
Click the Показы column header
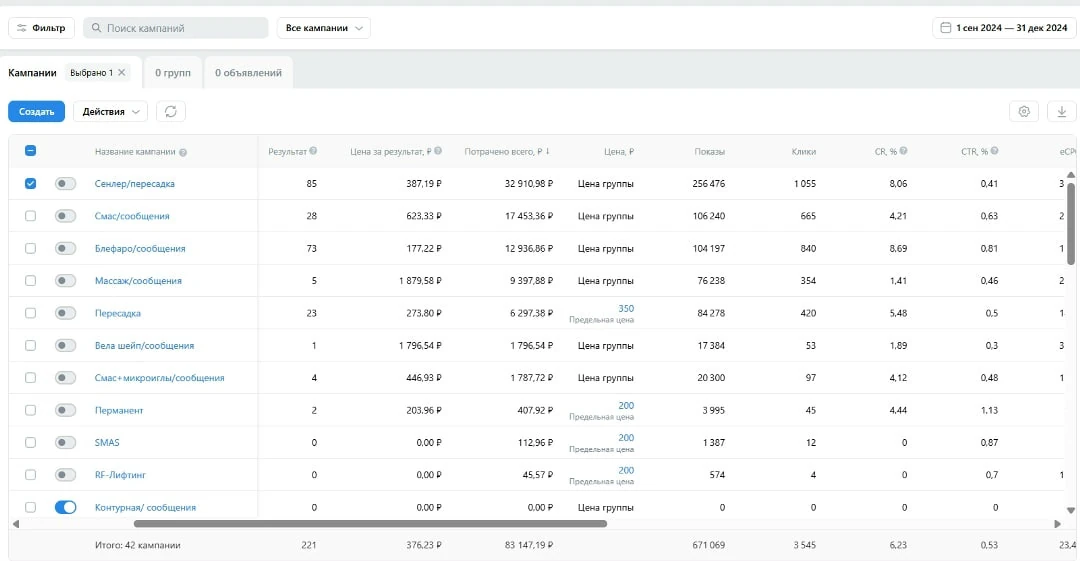click(x=709, y=152)
